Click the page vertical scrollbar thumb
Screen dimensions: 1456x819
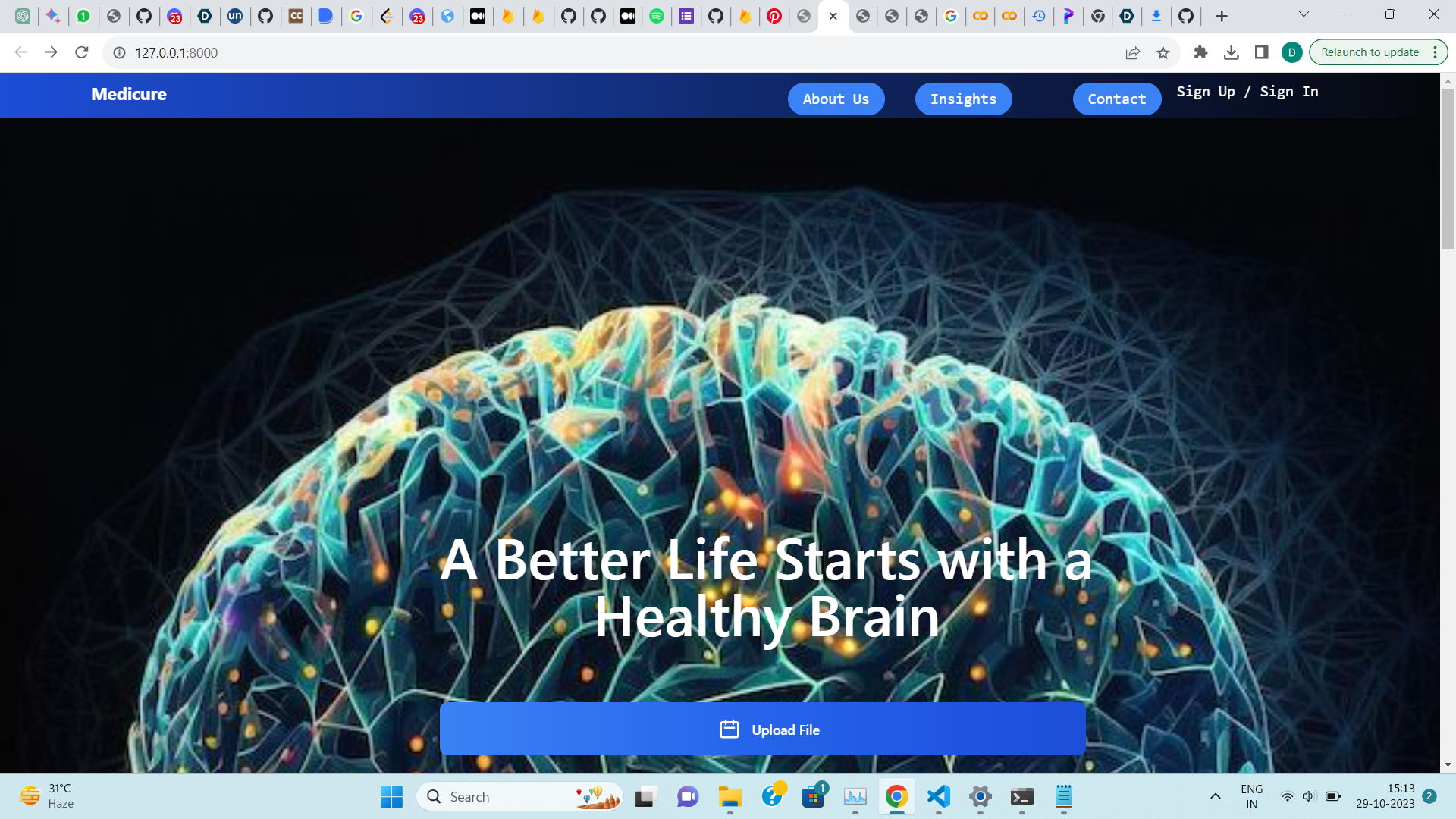click(x=1448, y=168)
